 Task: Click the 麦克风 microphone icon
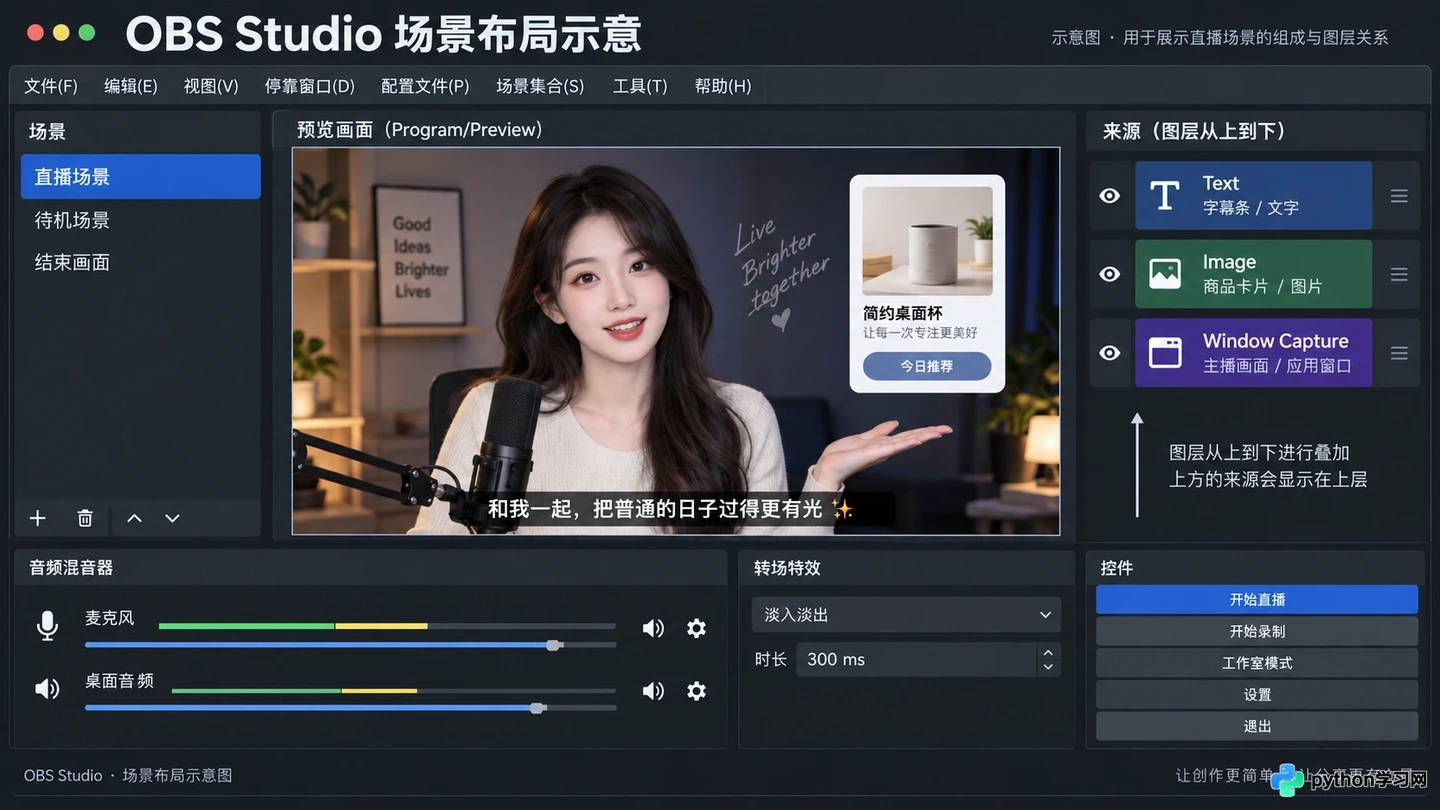click(x=47, y=626)
